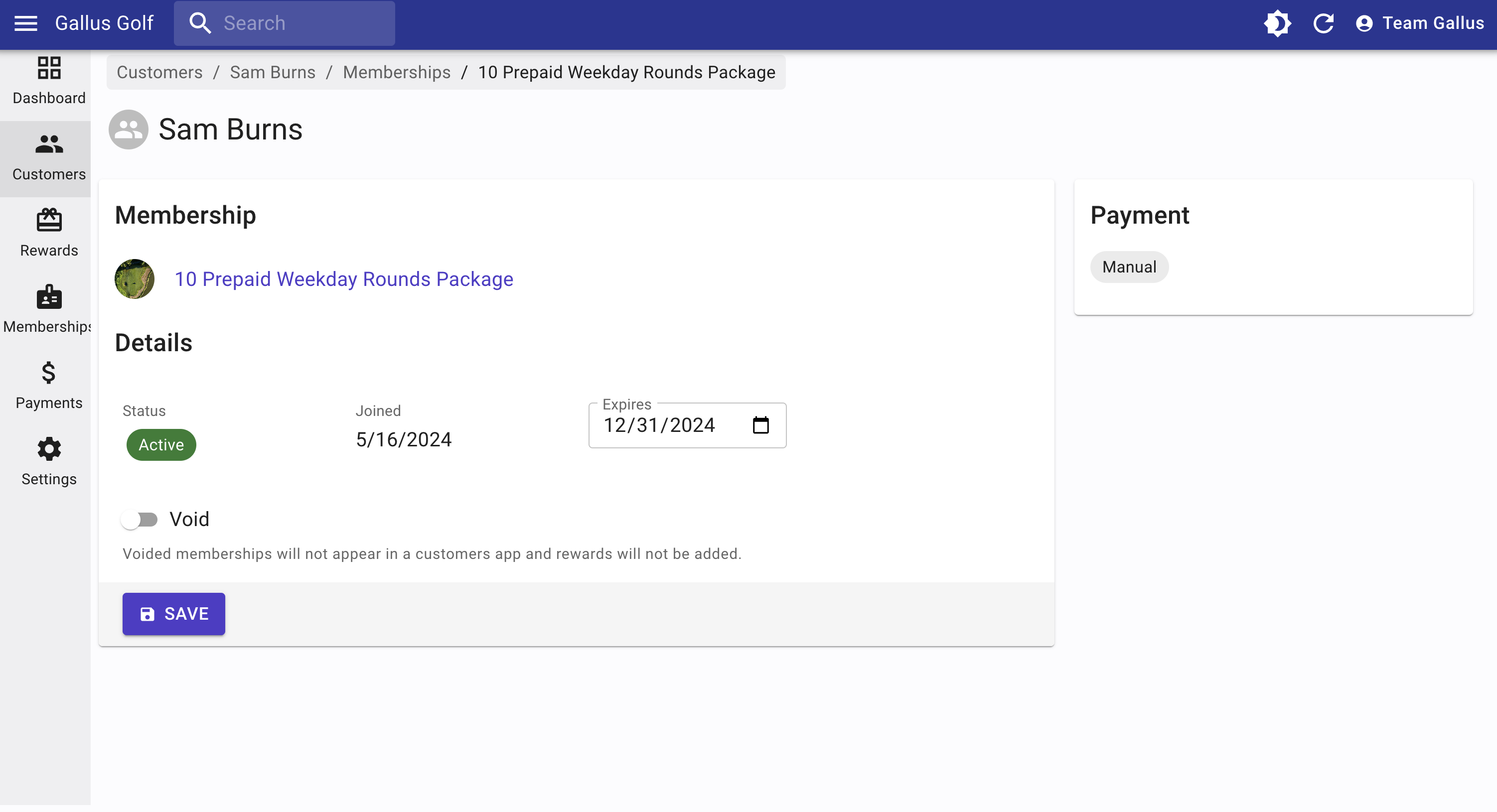Viewport: 1497px width, 812px height.
Task: Open Settings gear in sidebar
Action: tap(49, 462)
